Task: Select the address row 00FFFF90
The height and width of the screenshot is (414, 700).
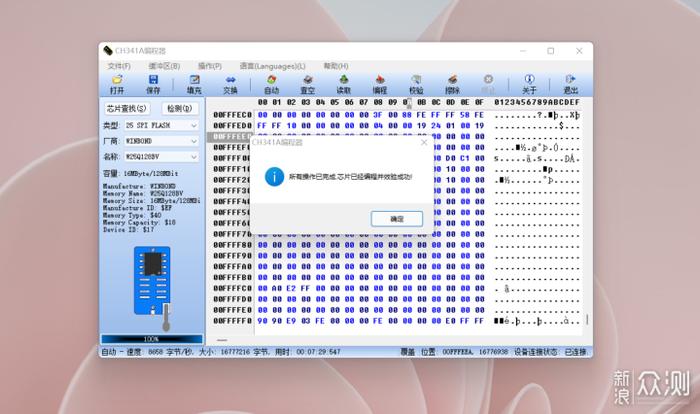Action: [x=232, y=256]
